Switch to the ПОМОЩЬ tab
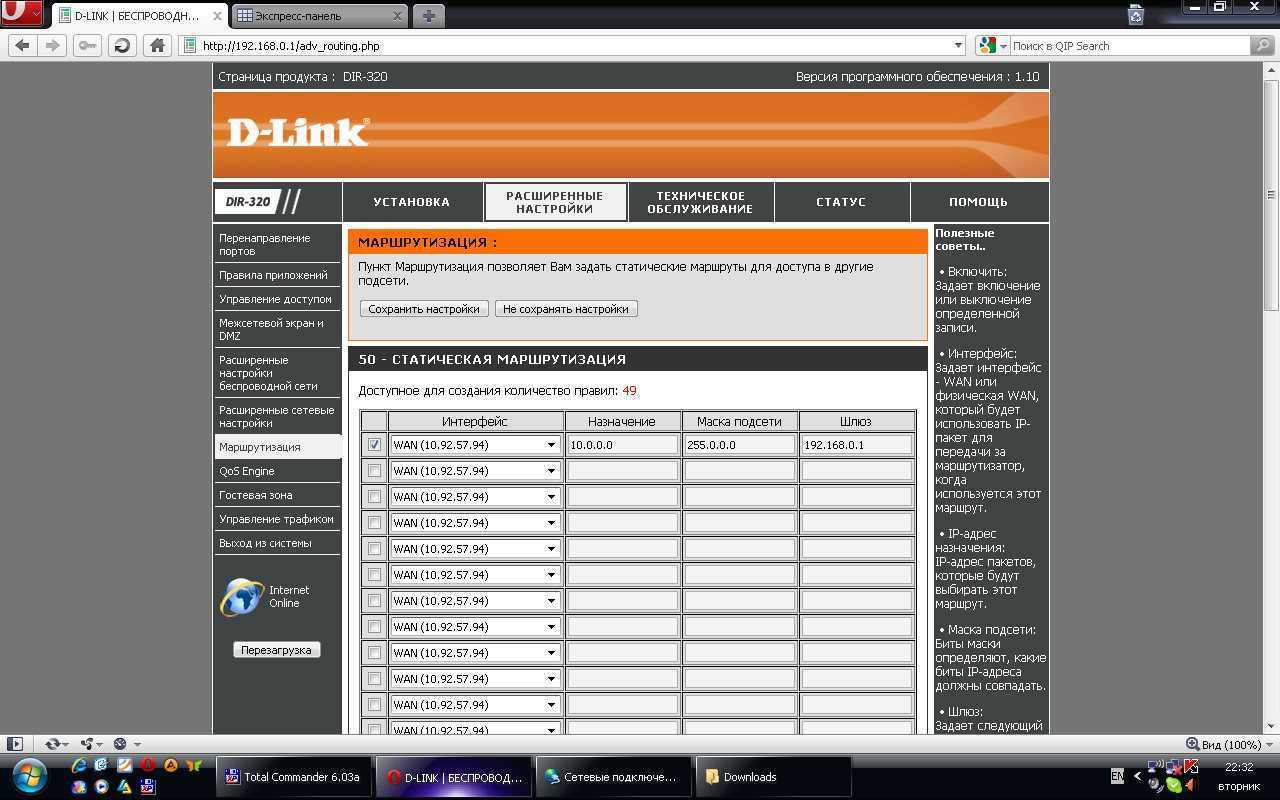 coord(978,202)
